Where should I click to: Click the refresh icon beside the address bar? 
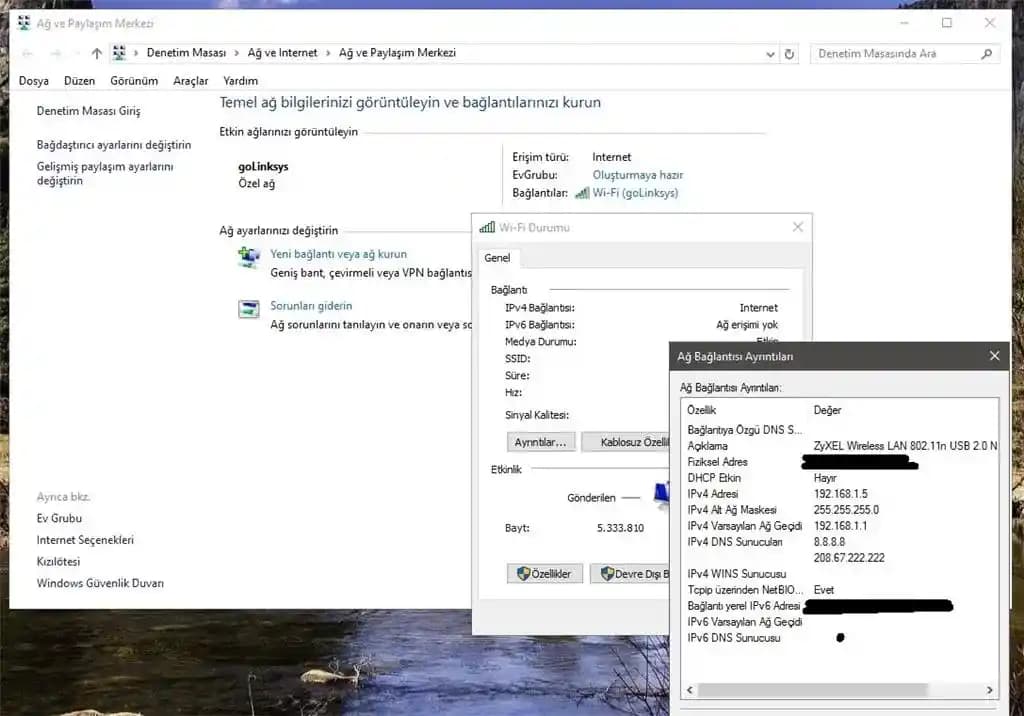tap(789, 52)
